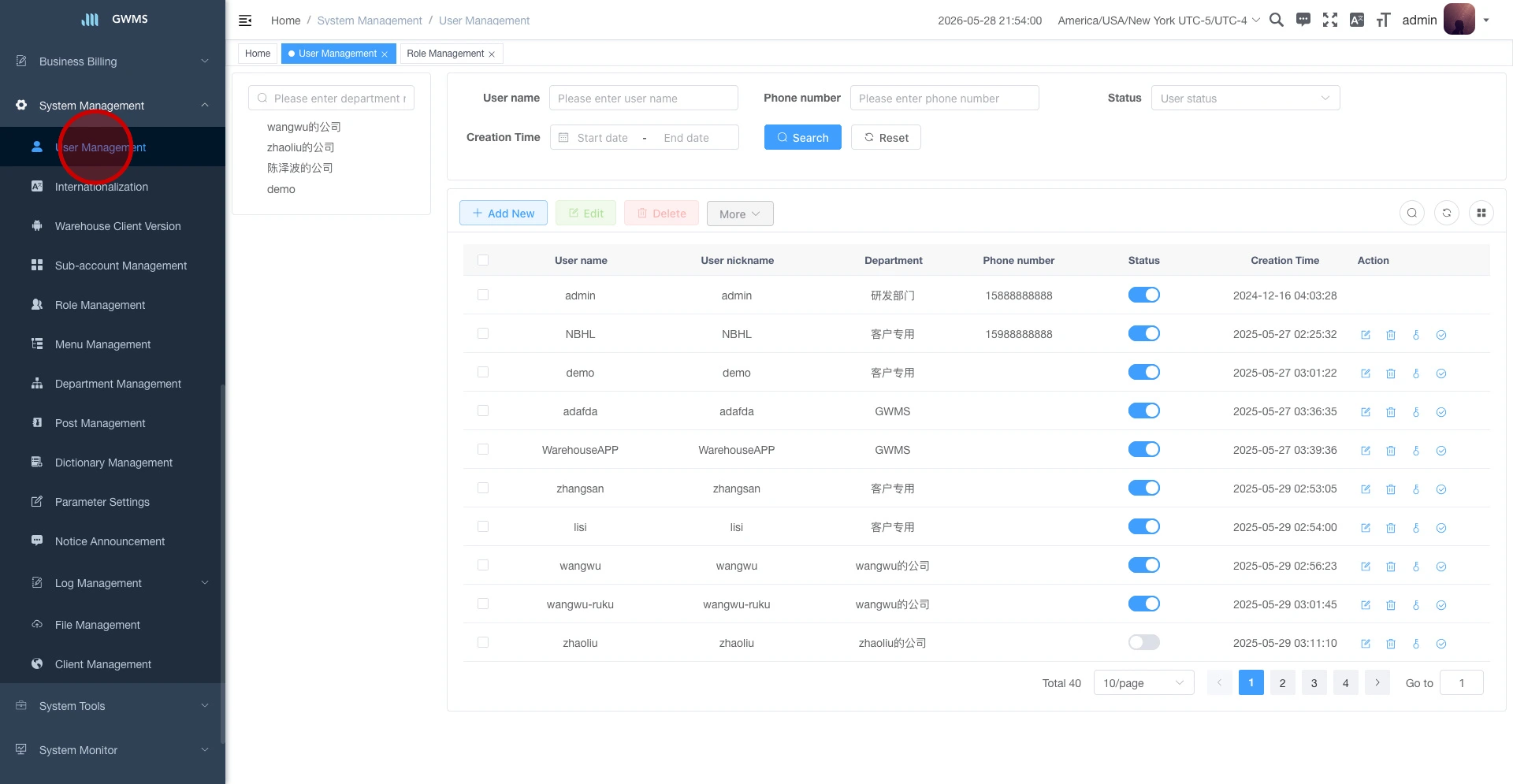1513x784 pixels.
Task: Focus the user name input field
Action: click(644, 98)
